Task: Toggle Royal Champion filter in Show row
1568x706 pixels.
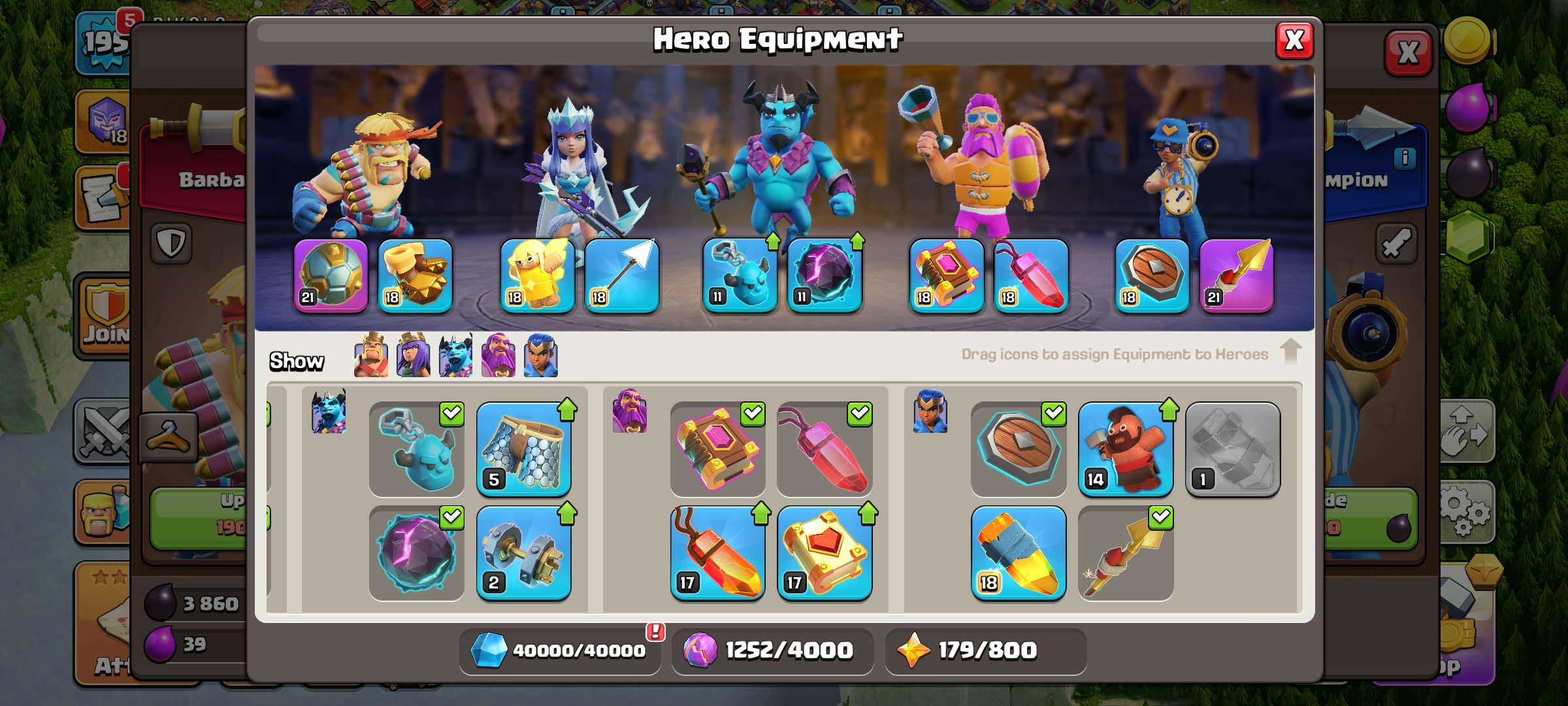Action: [x=541, y=355]
